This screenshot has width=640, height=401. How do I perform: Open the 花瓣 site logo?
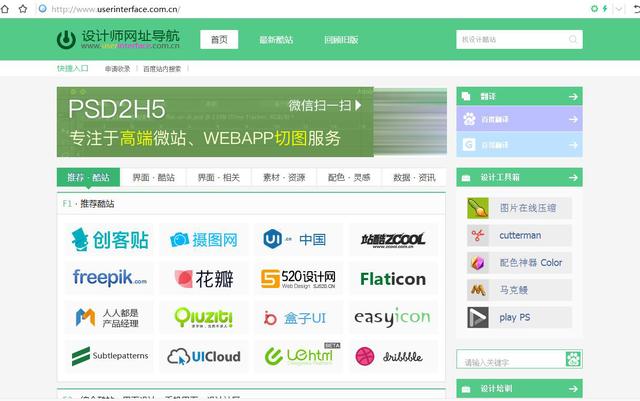[204, 278]
